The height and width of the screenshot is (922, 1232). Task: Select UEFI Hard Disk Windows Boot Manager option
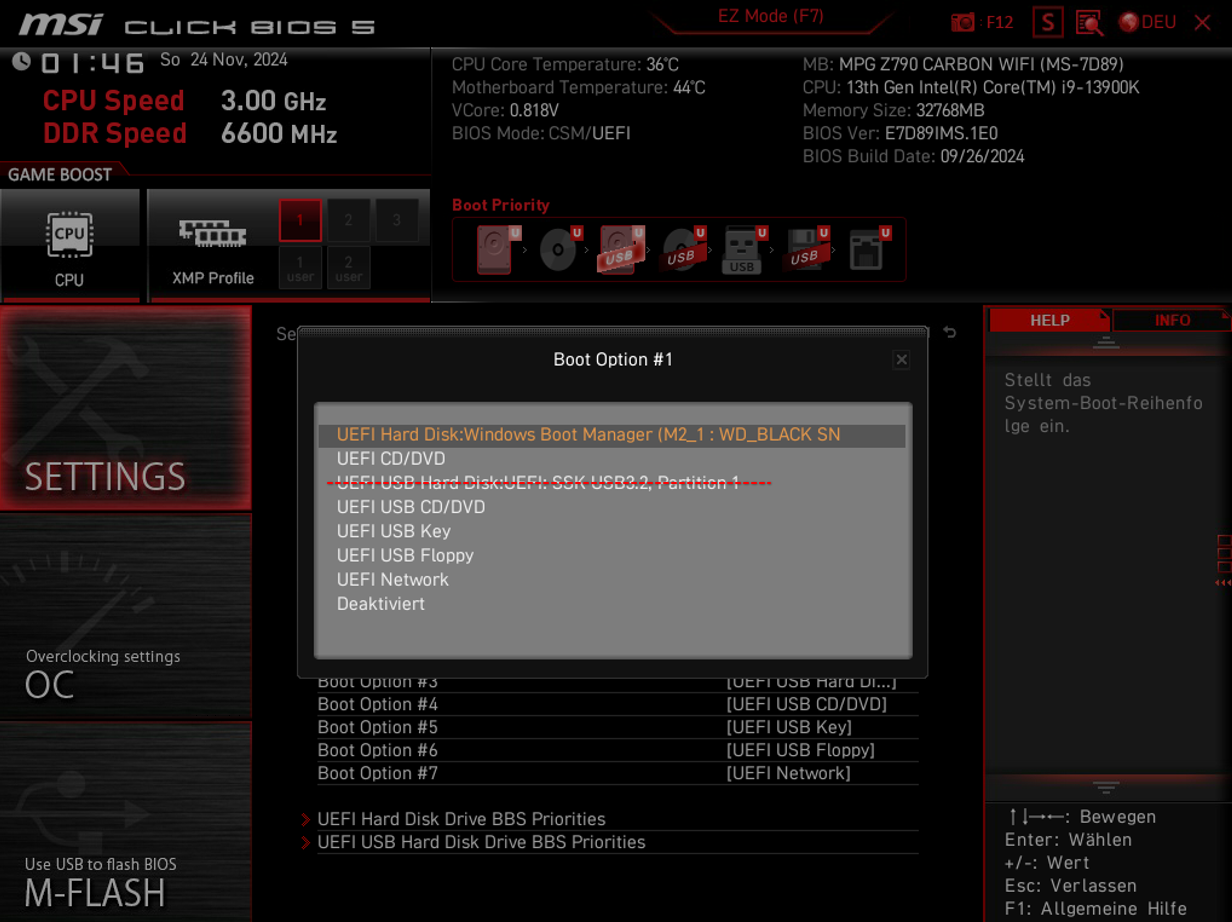tap(612, 435)
